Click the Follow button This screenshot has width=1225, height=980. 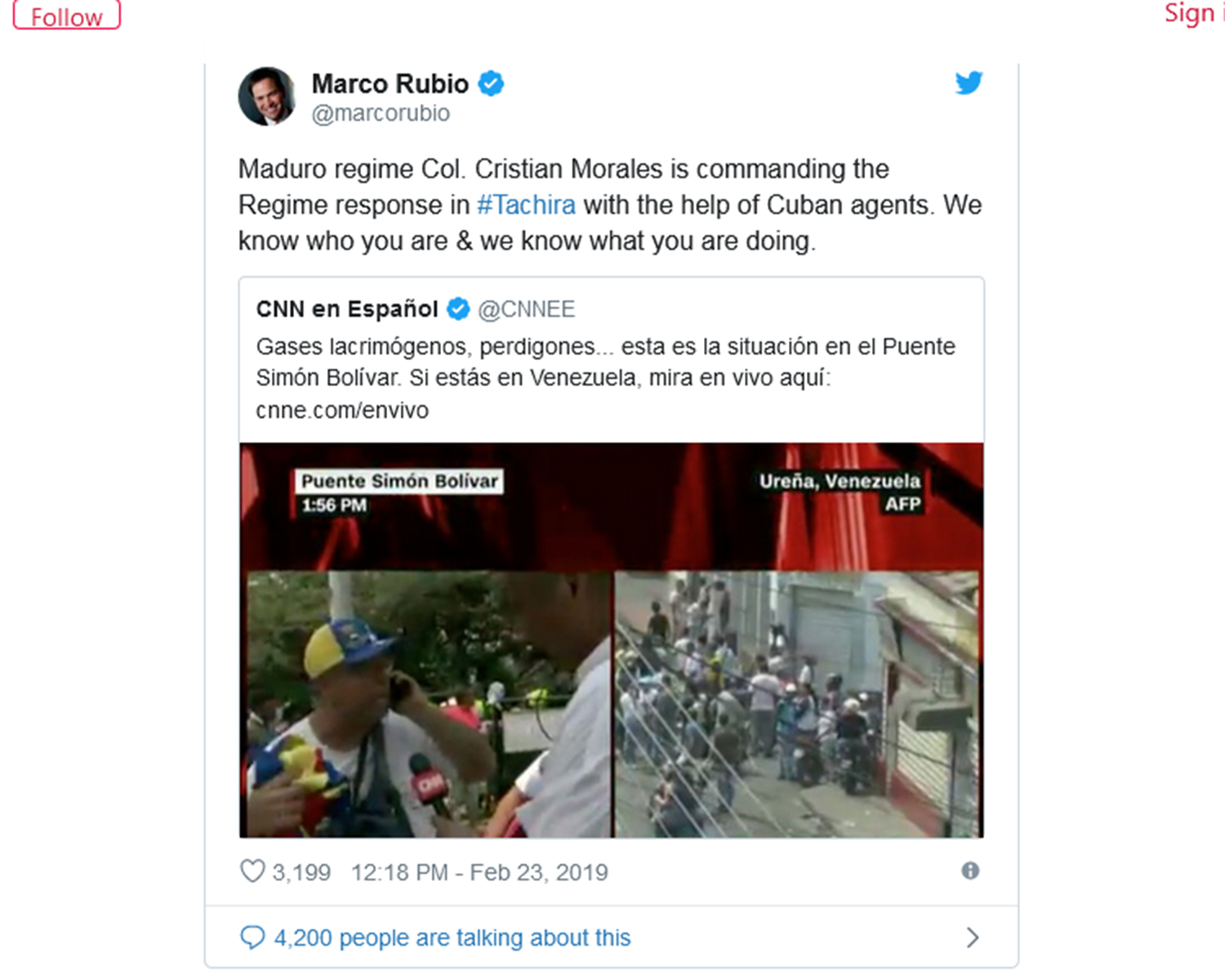[x=67, y=16]
